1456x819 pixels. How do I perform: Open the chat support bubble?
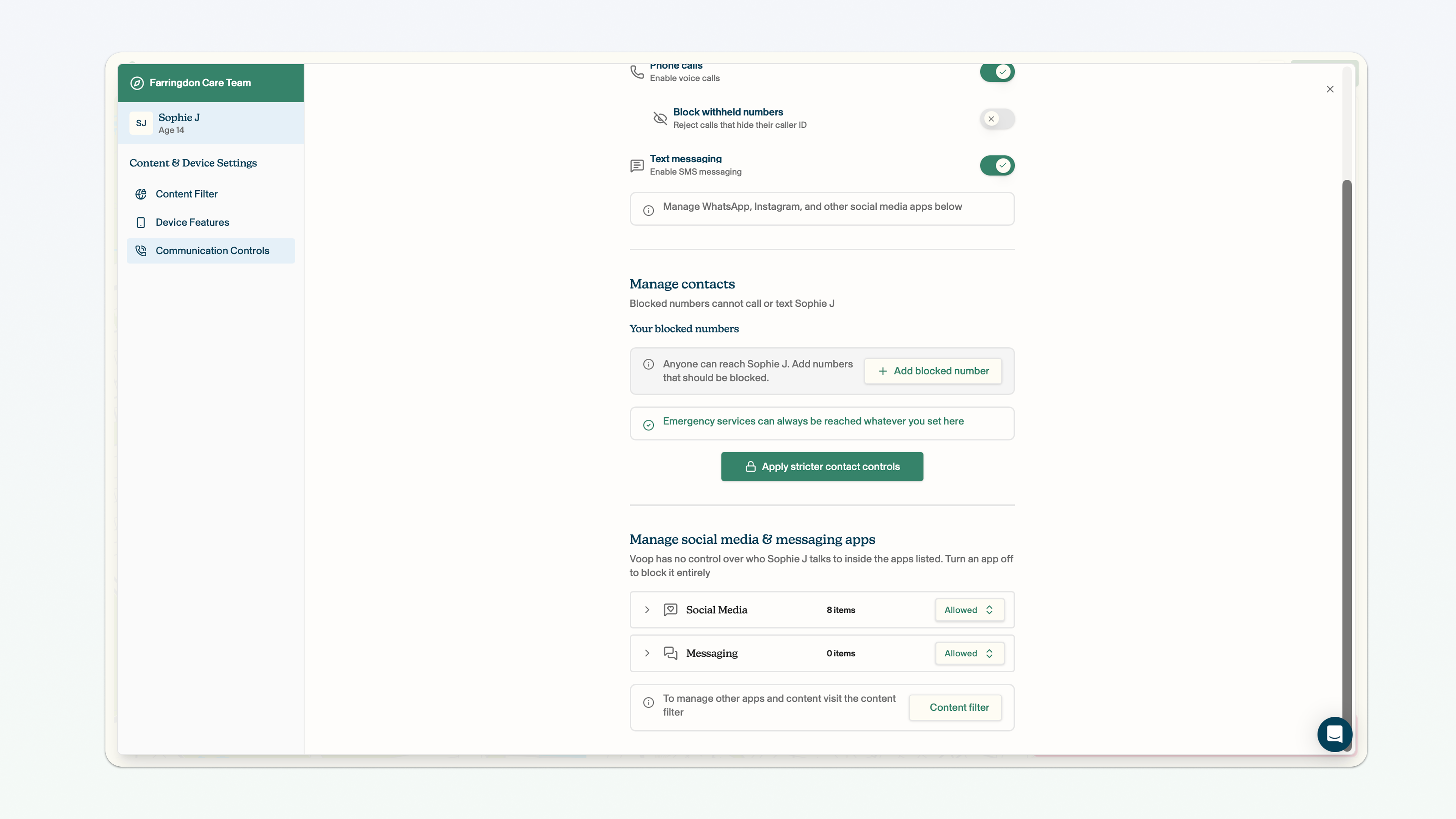(1335, 734)
